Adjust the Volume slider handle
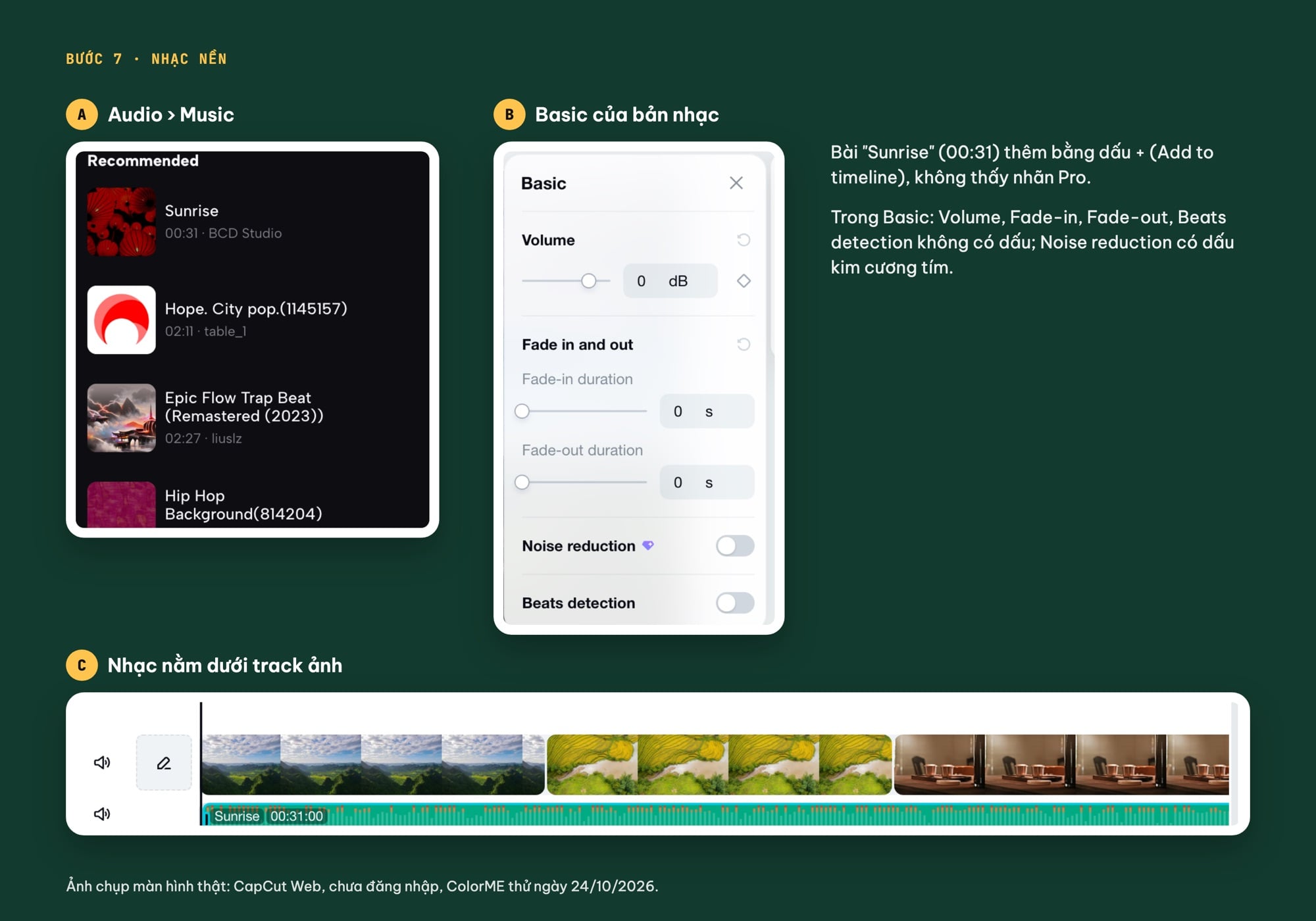Viewport: 1316px width, 921px height. [588, 281]
